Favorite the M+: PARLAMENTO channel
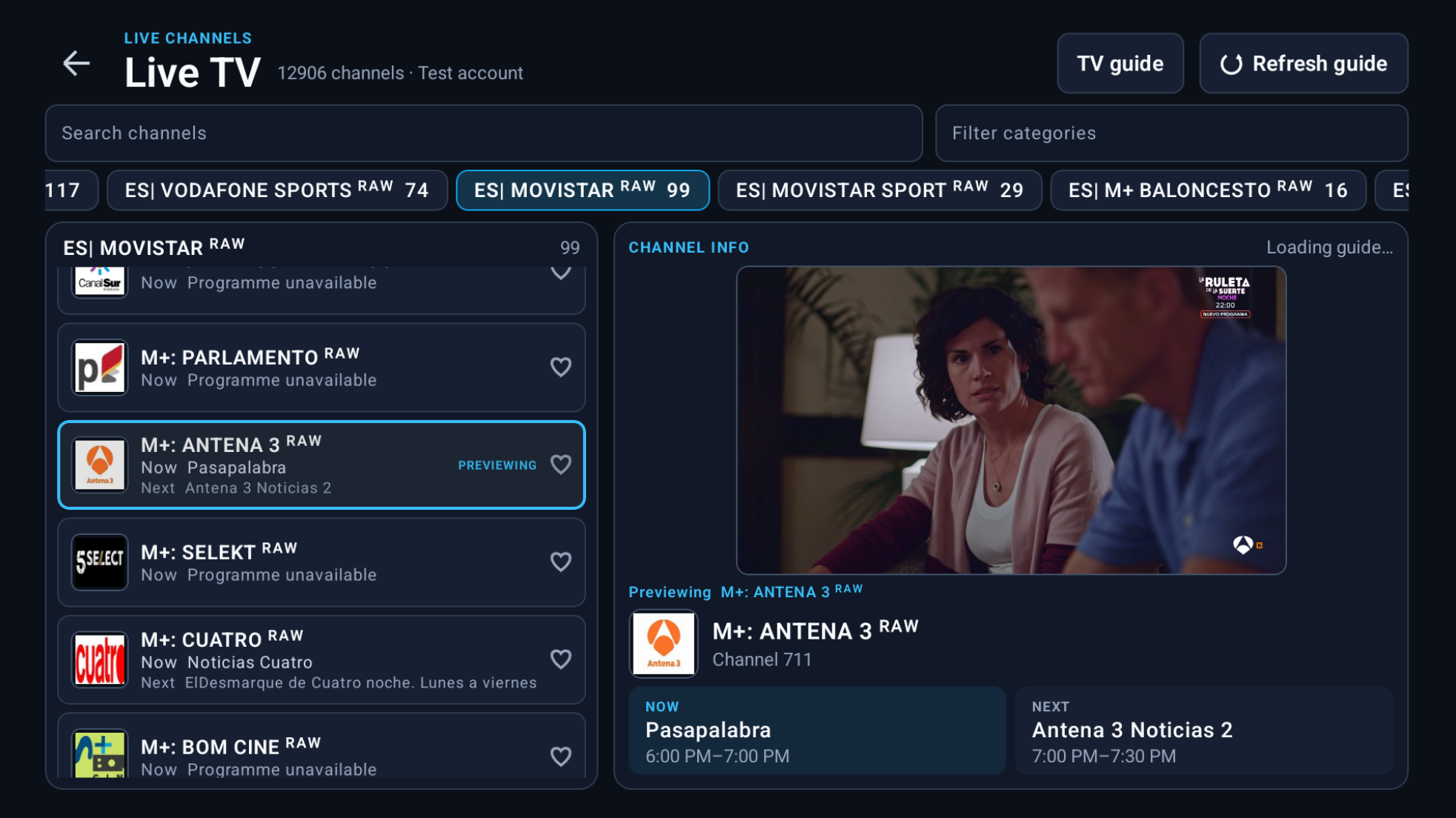Image resolution: width=1456 pixels, height=818 pixels. coord(561,368)
